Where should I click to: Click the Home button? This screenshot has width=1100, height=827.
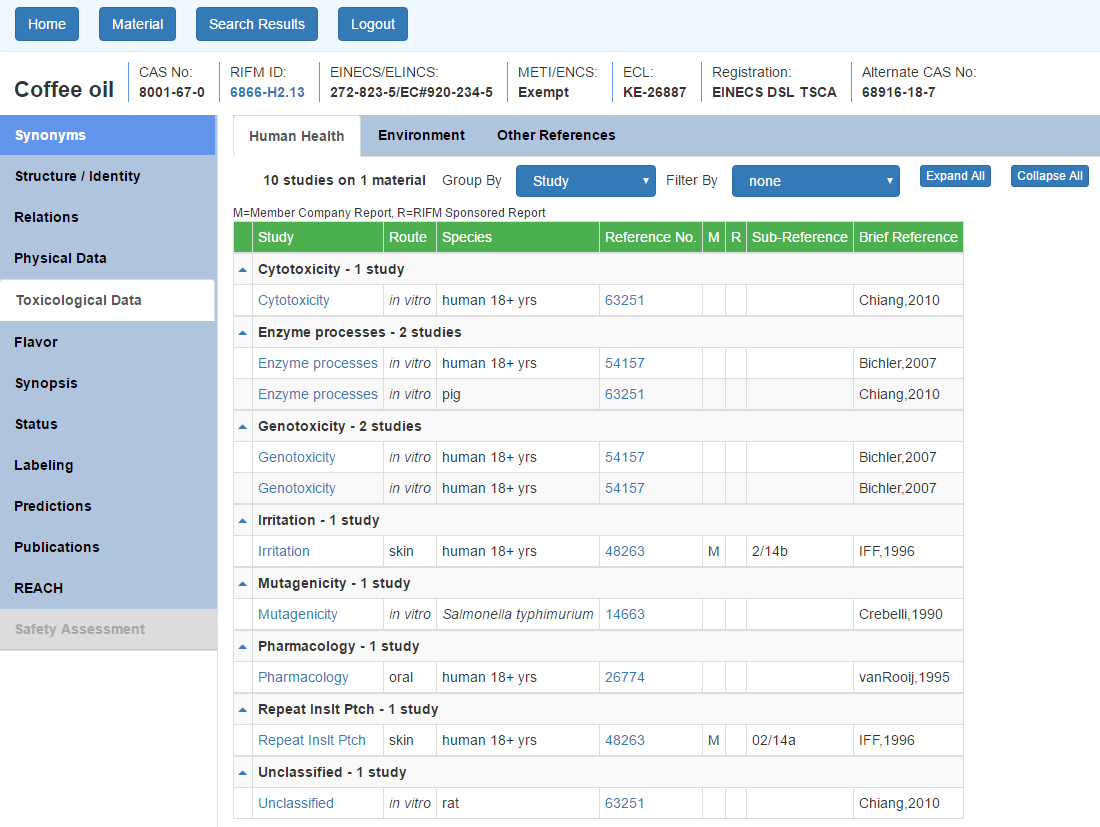[47, 24]
